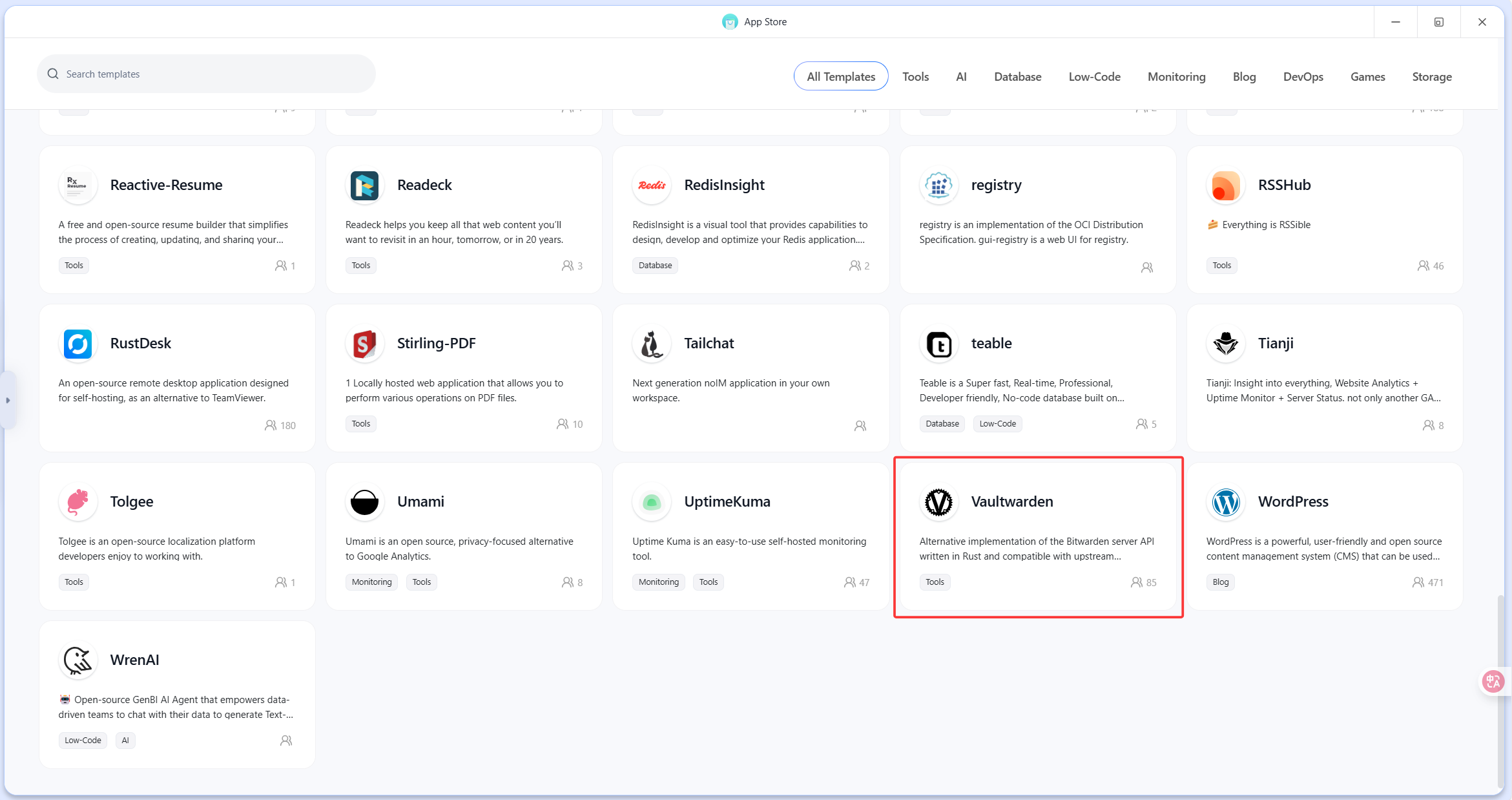Click the Search templates input field

206,74
